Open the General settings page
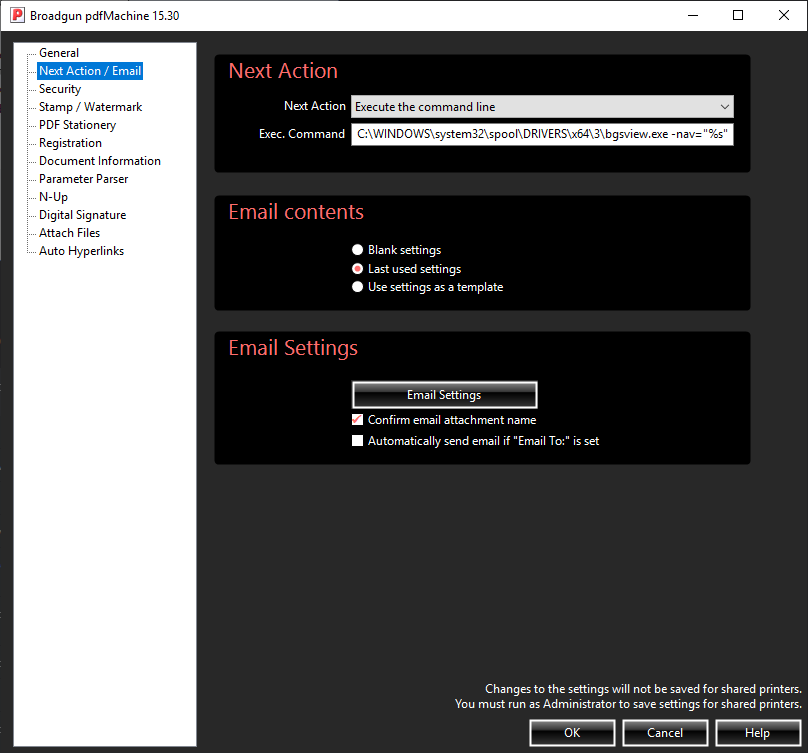 tap(58, 53)
